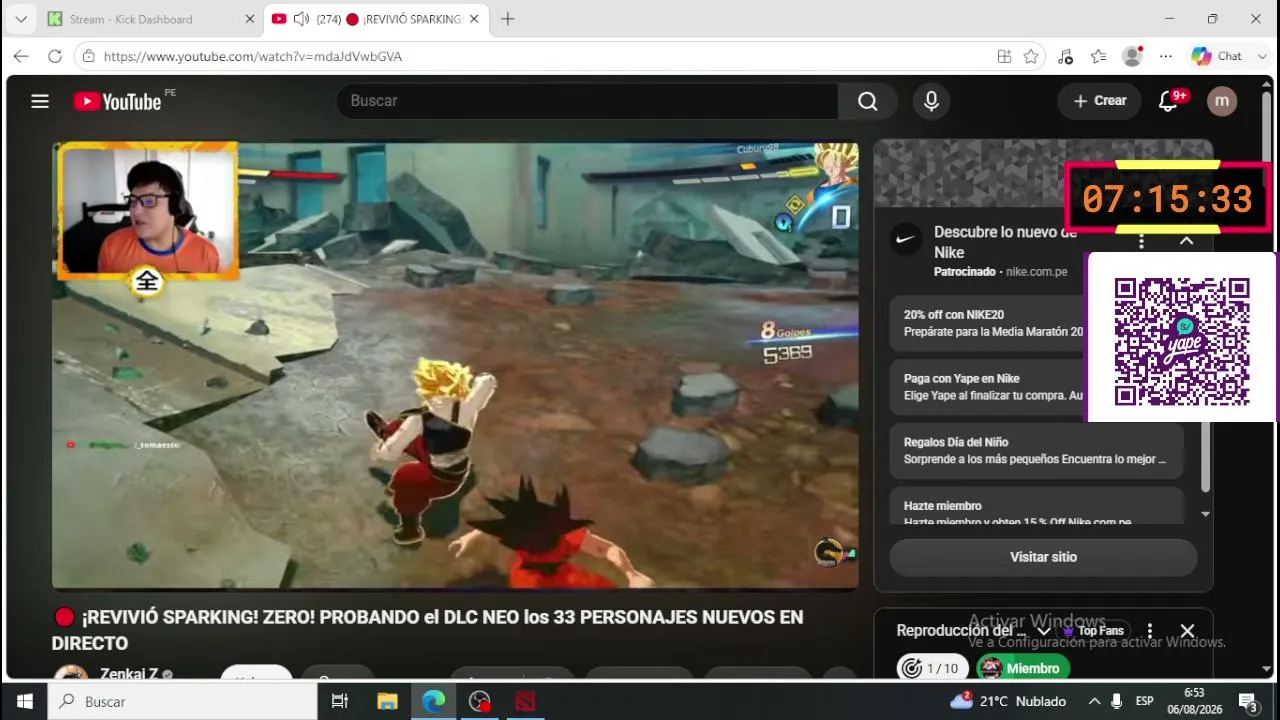1280x720 pixels.
Task: Open the Paga con Yape en Nike link
Action: point(1036,387)
